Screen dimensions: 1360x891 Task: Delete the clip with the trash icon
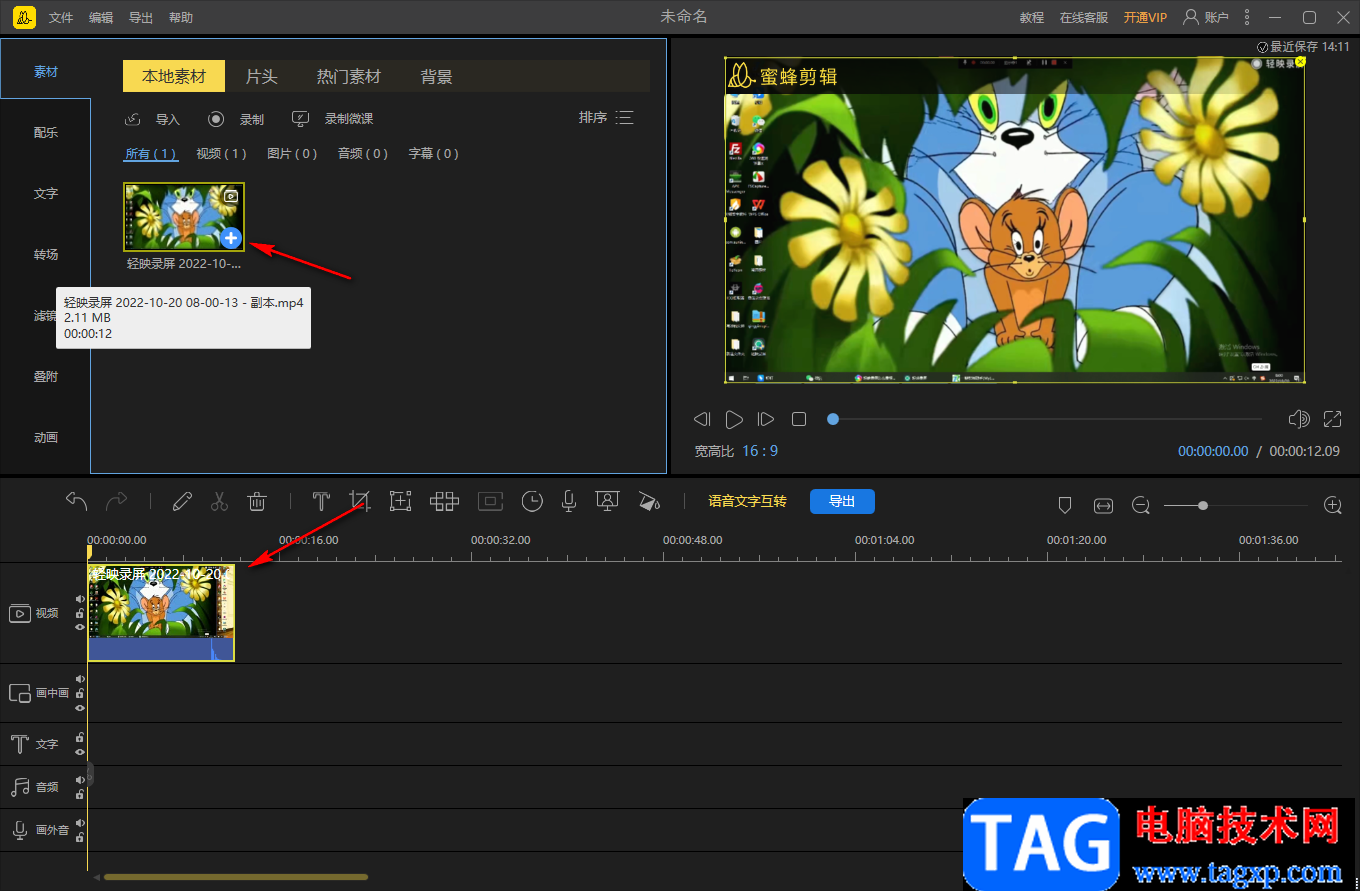click(257, 501)
